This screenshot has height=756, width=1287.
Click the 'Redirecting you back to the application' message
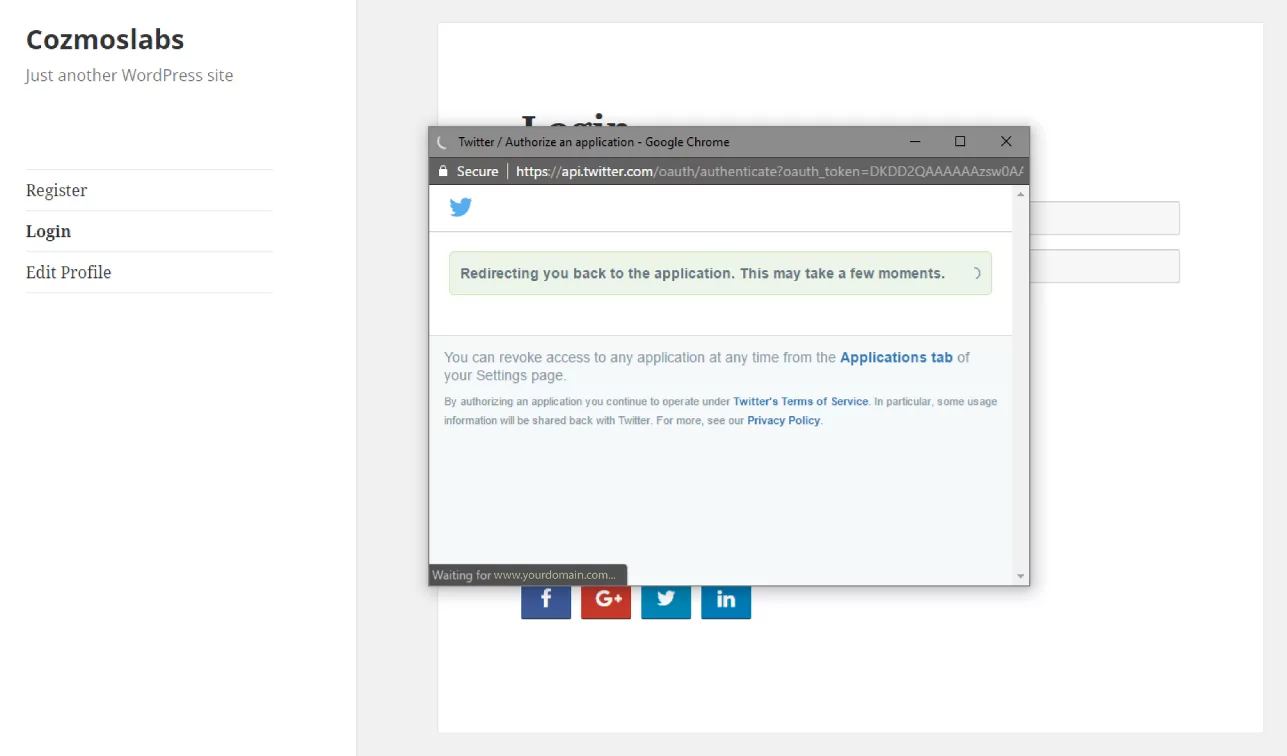(702, 273)
